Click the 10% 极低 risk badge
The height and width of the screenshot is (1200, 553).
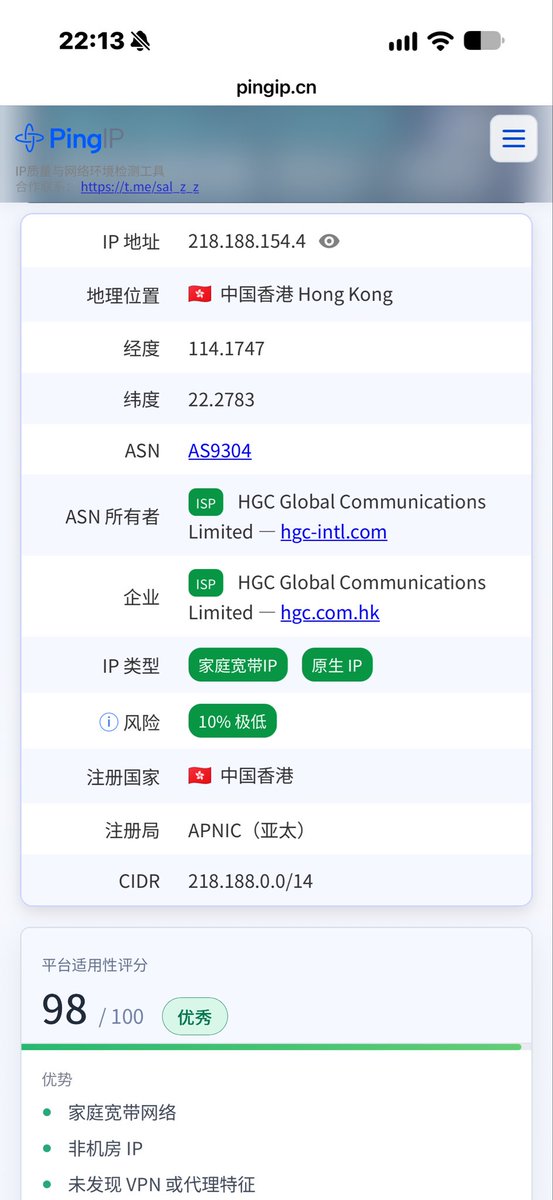click(232, 721)
